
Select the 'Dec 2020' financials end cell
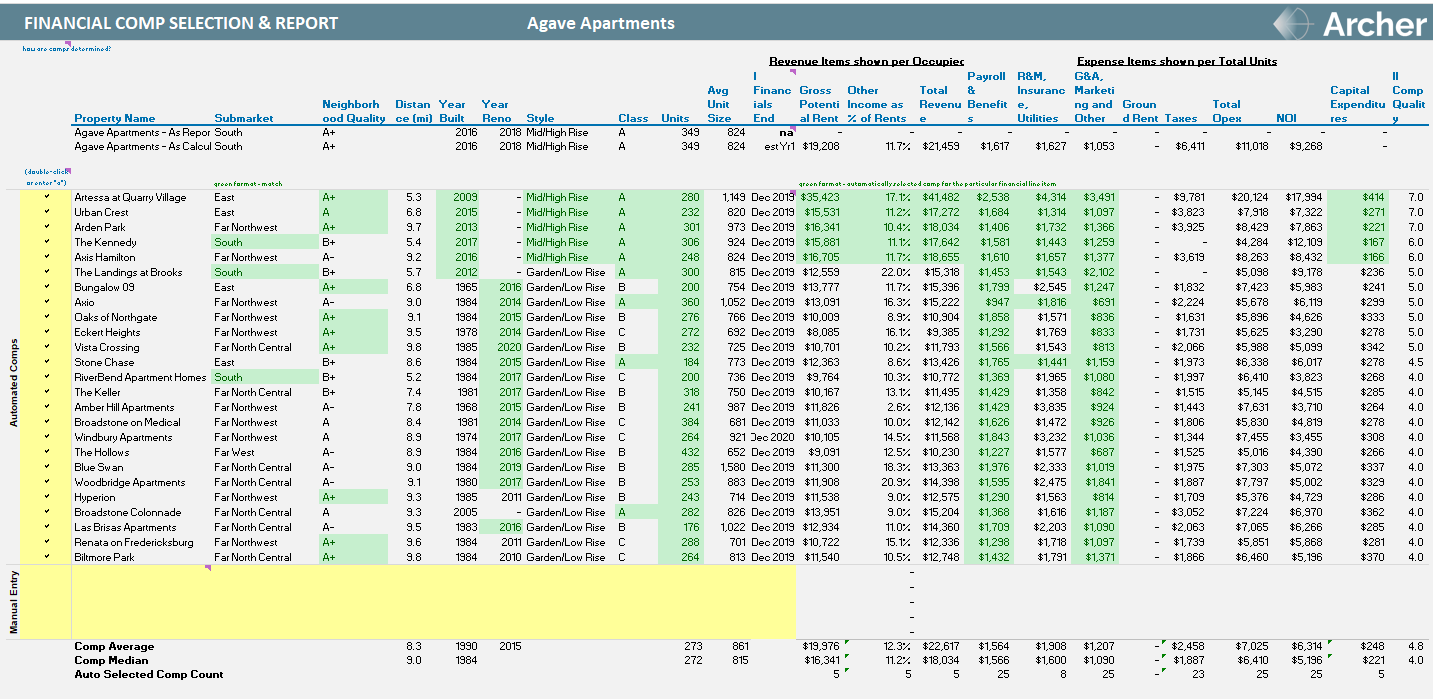(774, 437)
